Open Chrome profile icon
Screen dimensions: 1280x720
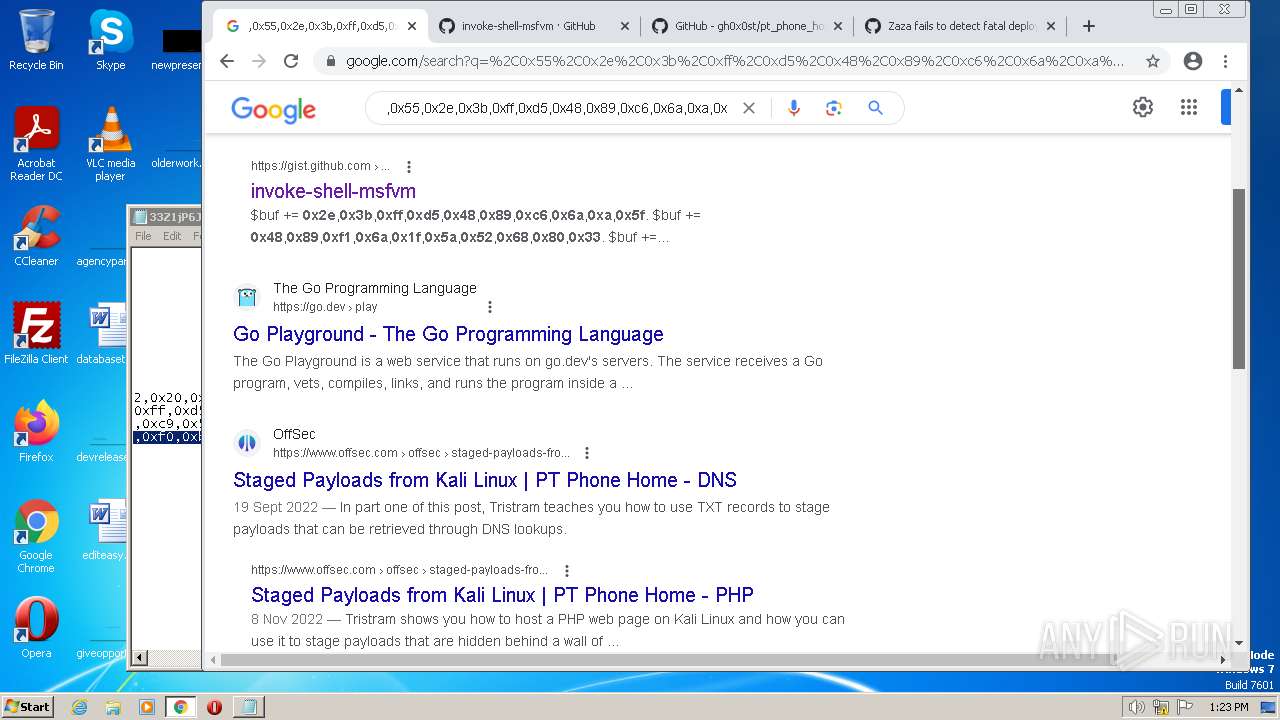[1192, 61]
